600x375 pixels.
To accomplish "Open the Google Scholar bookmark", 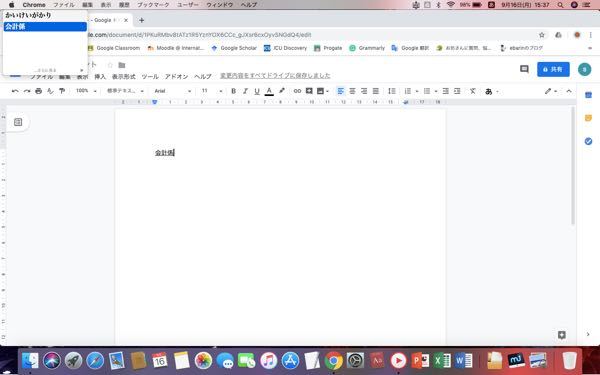I will tap(234, 48).
